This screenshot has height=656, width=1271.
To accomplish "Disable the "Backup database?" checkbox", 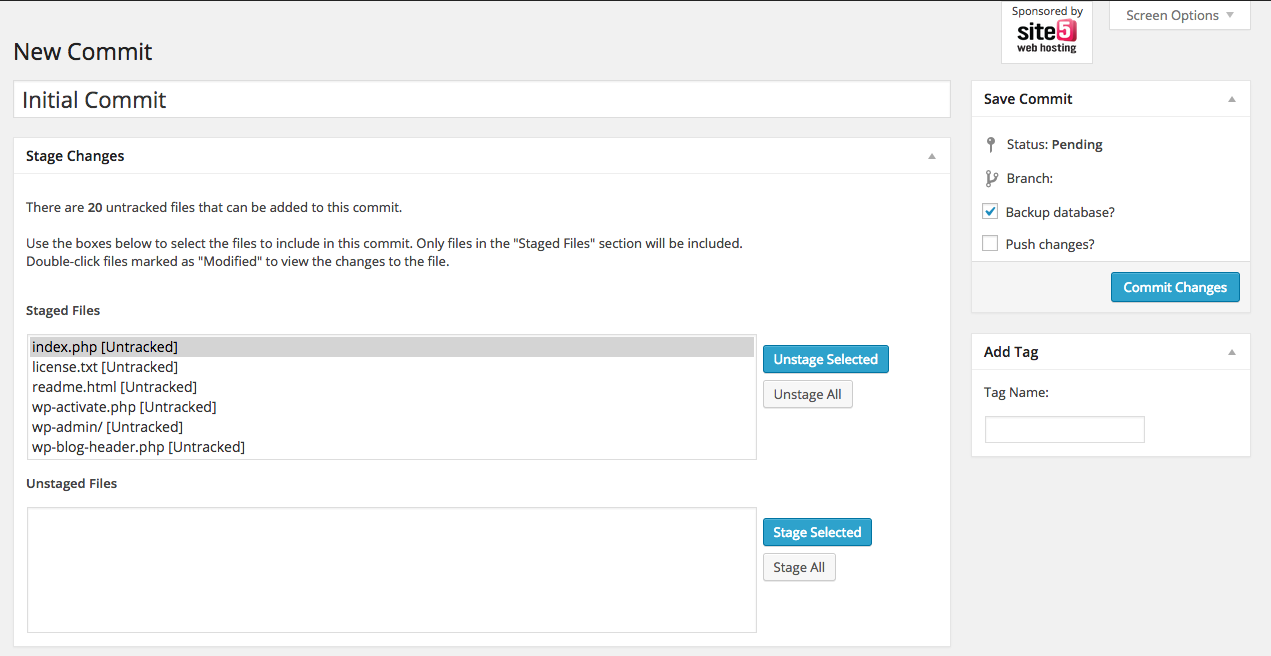I will [x=989, y=211].
